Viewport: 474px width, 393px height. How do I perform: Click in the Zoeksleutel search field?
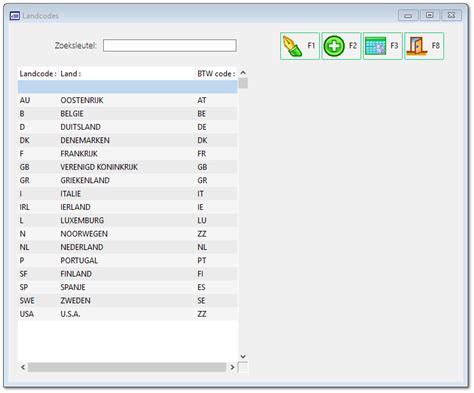coord(170,46)
